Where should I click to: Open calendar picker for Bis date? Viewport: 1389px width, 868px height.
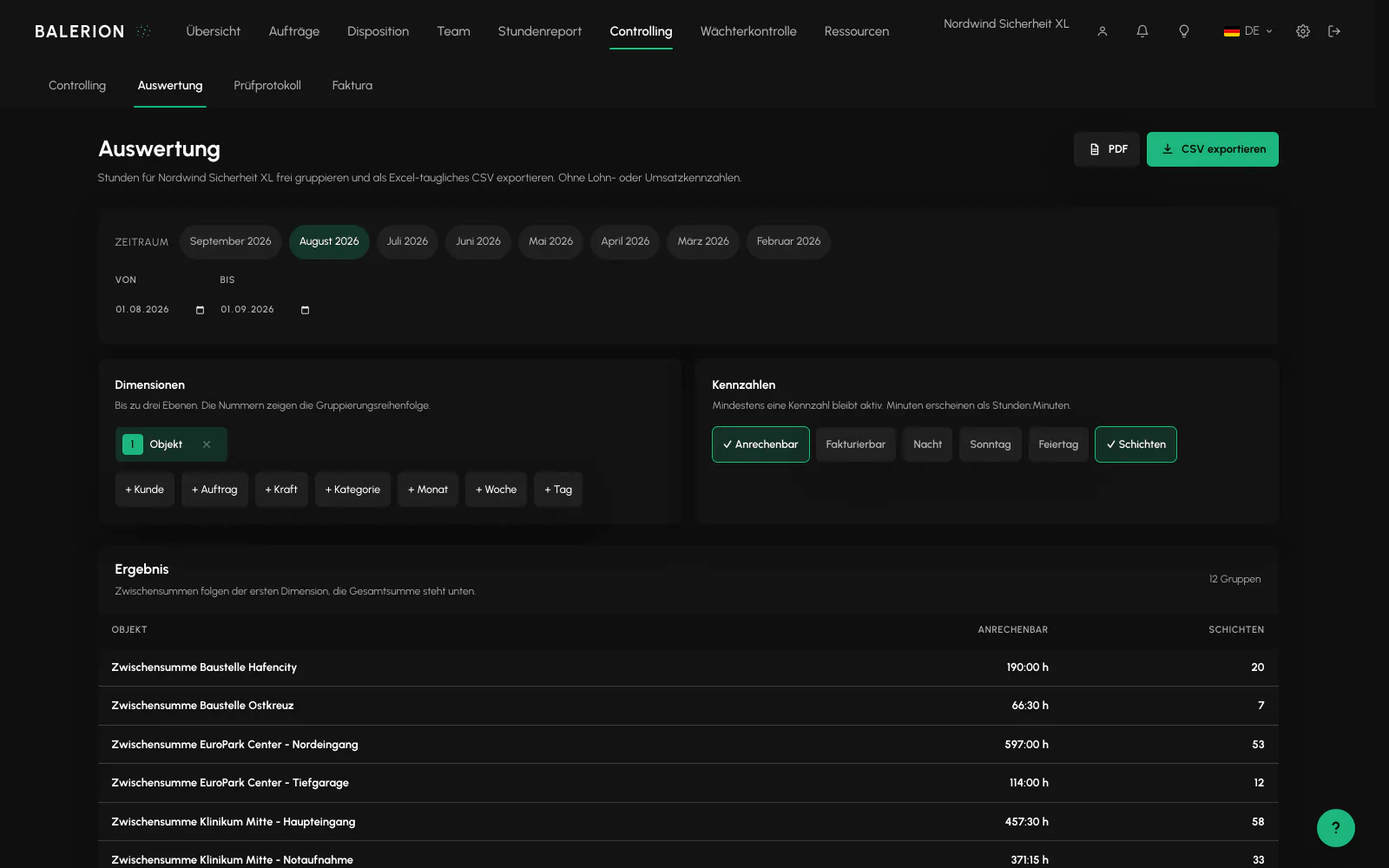(x=305, y=310)
